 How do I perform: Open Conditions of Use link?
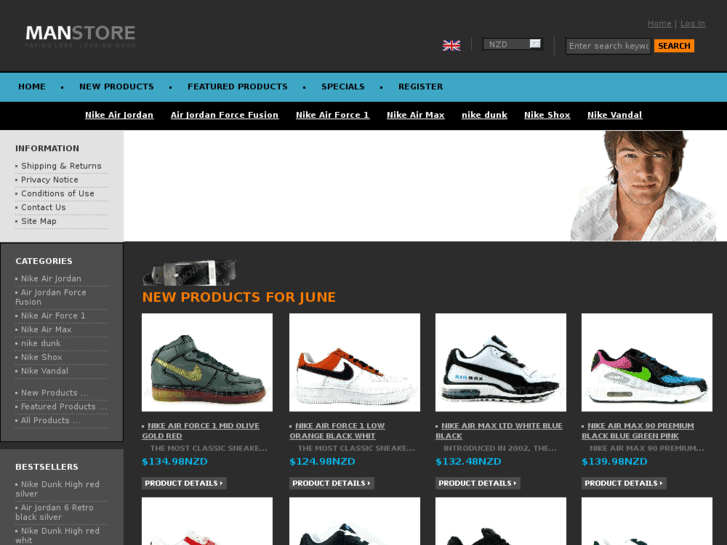(x=57, y=194)
